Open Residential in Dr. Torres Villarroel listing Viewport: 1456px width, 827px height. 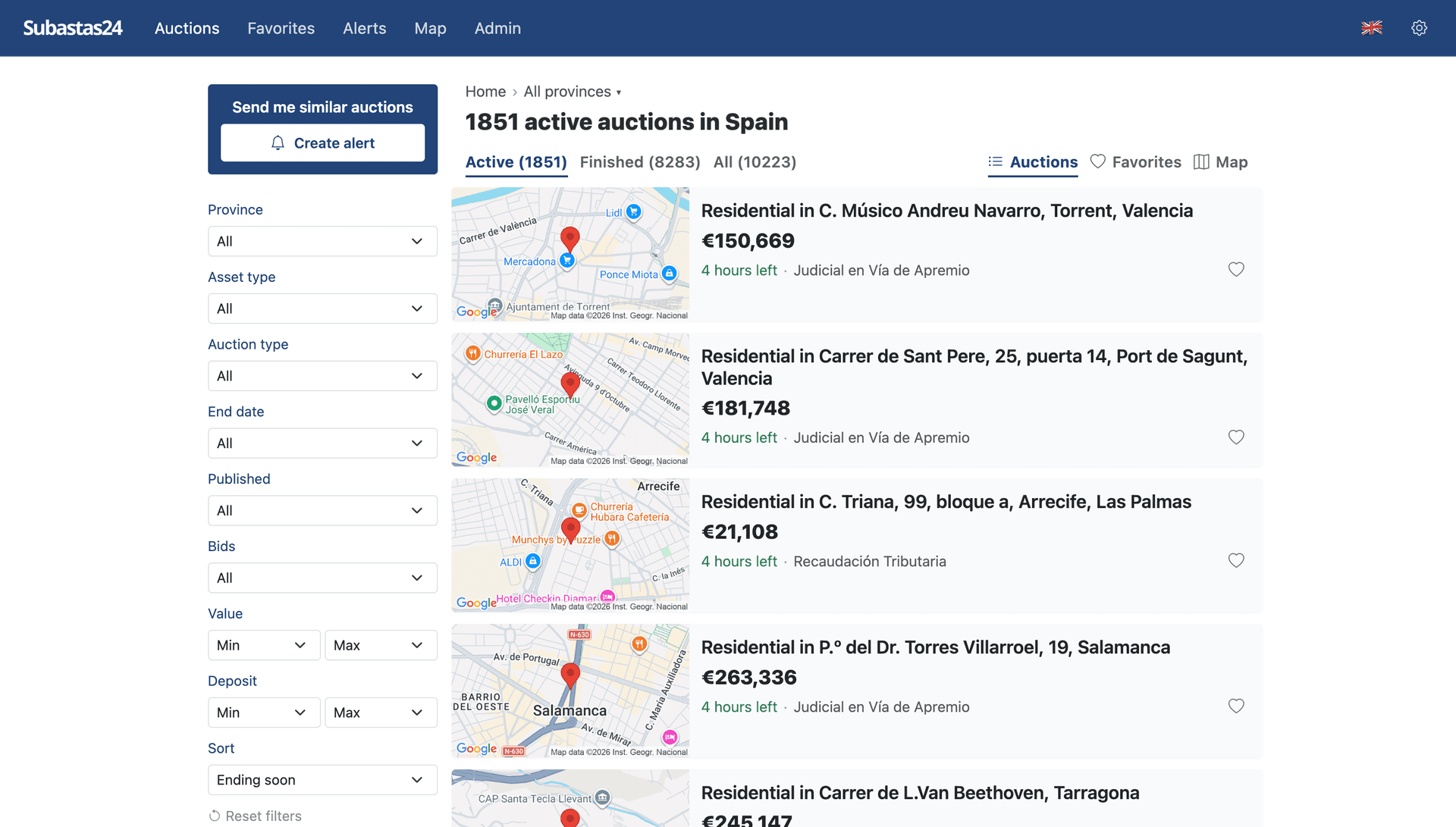tap(935, 647)
